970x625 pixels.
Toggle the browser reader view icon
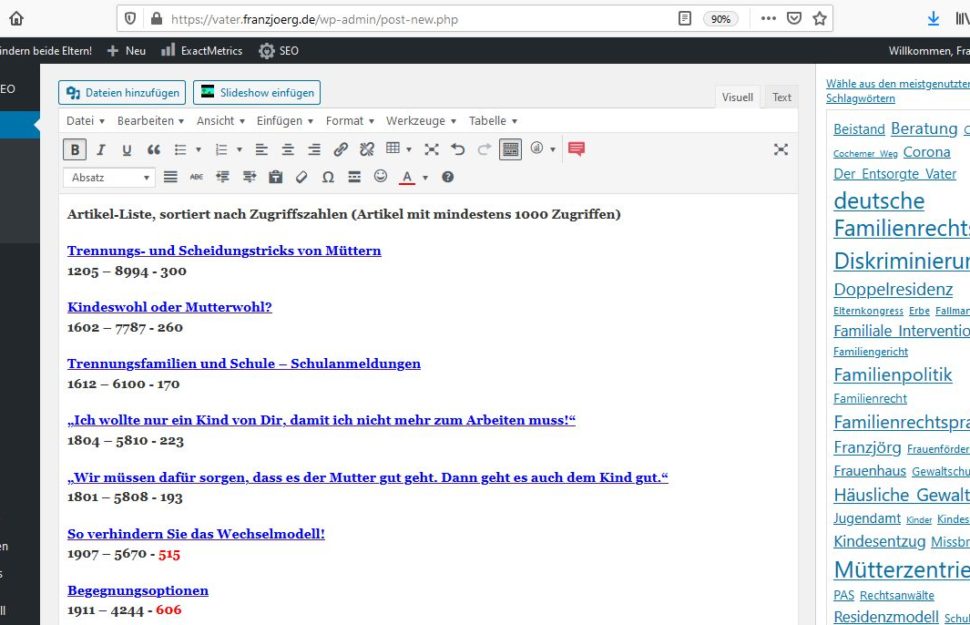pyautogui.click(x=685, y=19)
